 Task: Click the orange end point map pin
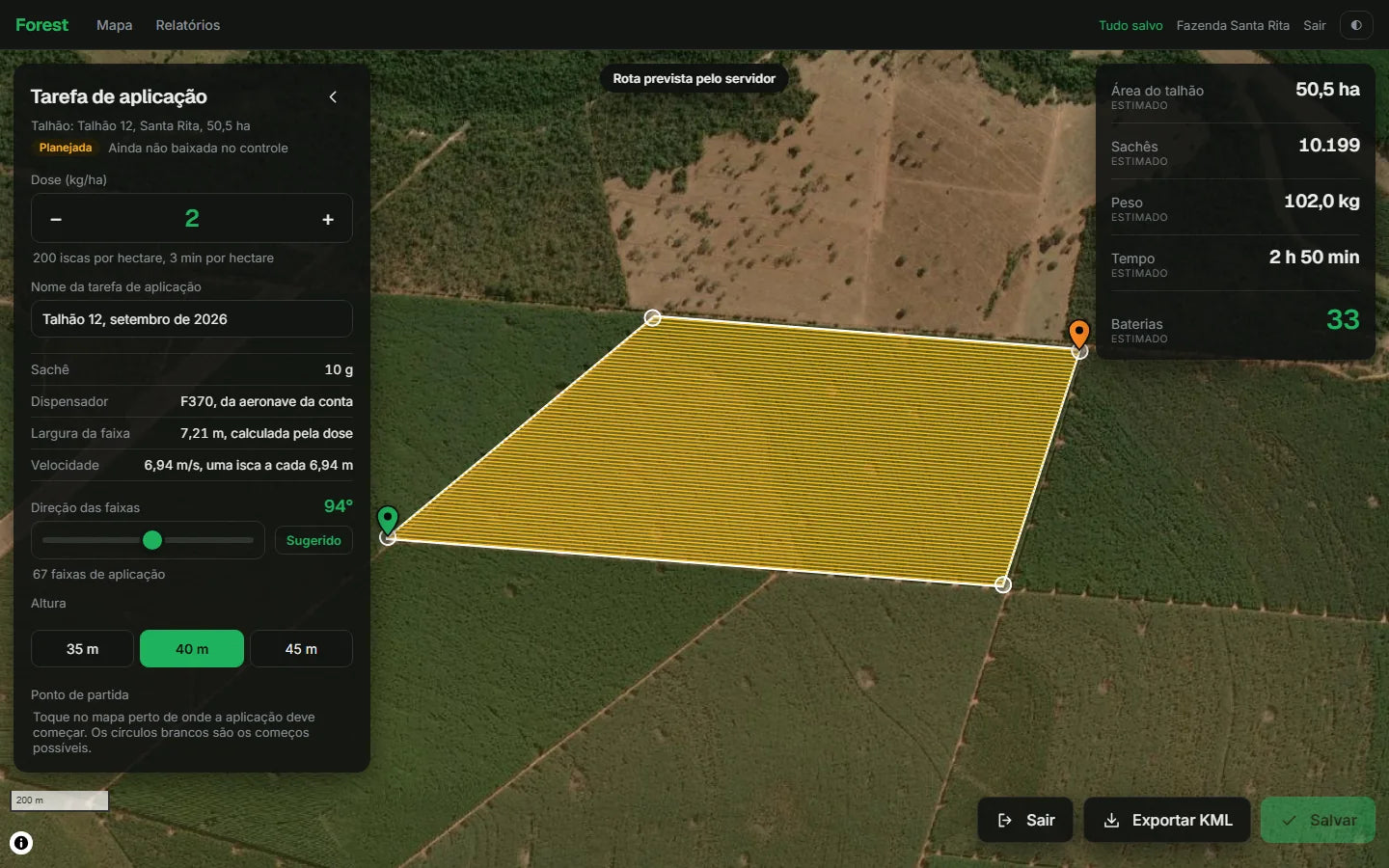[1079, 335]
